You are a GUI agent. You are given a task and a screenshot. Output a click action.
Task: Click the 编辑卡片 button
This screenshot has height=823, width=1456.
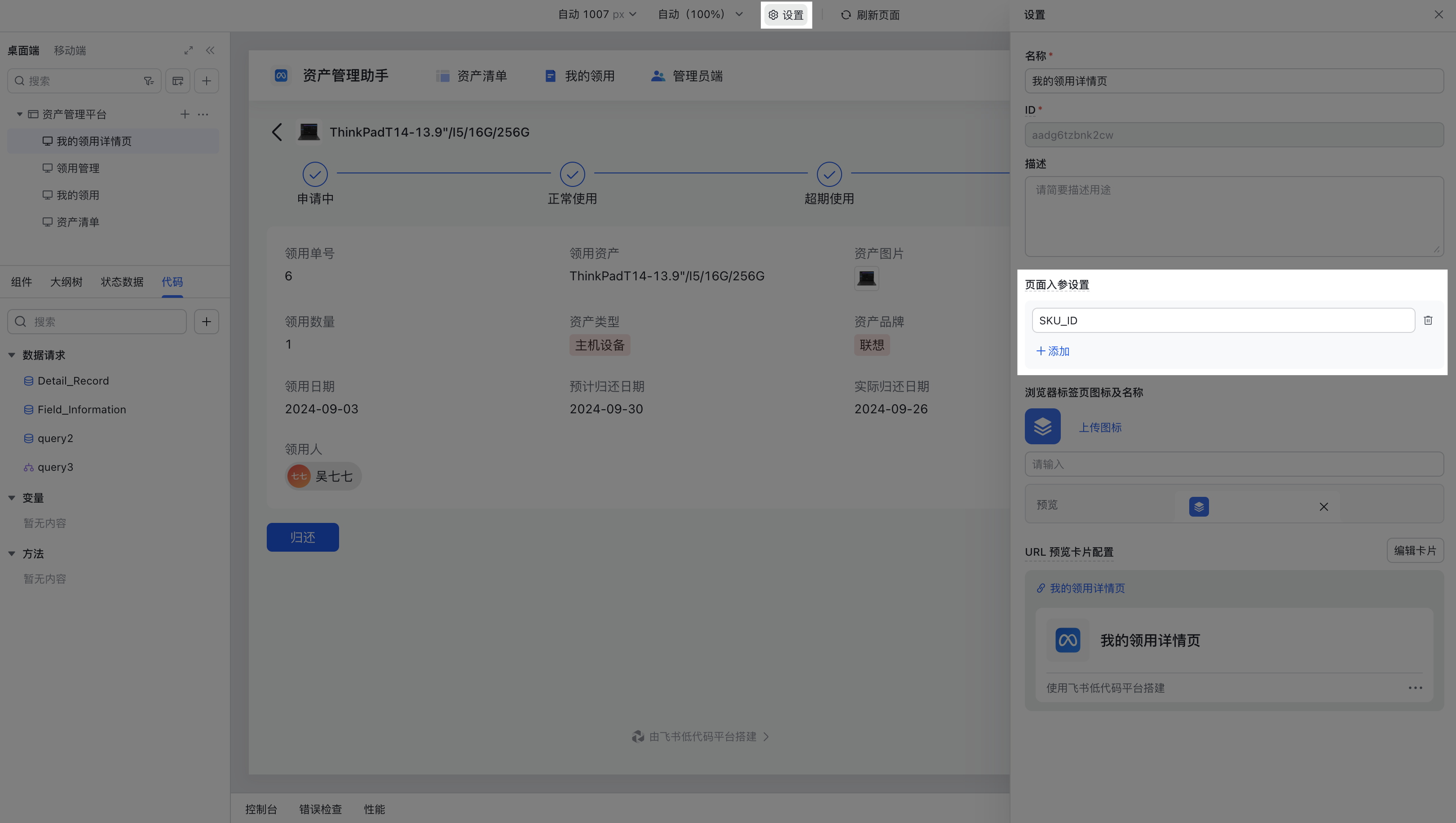tap(1415, 551)
